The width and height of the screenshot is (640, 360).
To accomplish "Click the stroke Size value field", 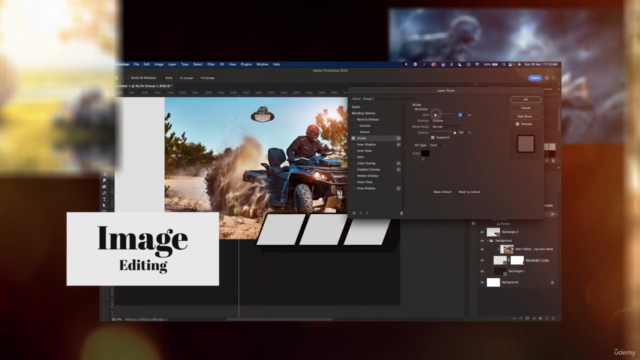I will pyautogui.click(x=461, y=115).
